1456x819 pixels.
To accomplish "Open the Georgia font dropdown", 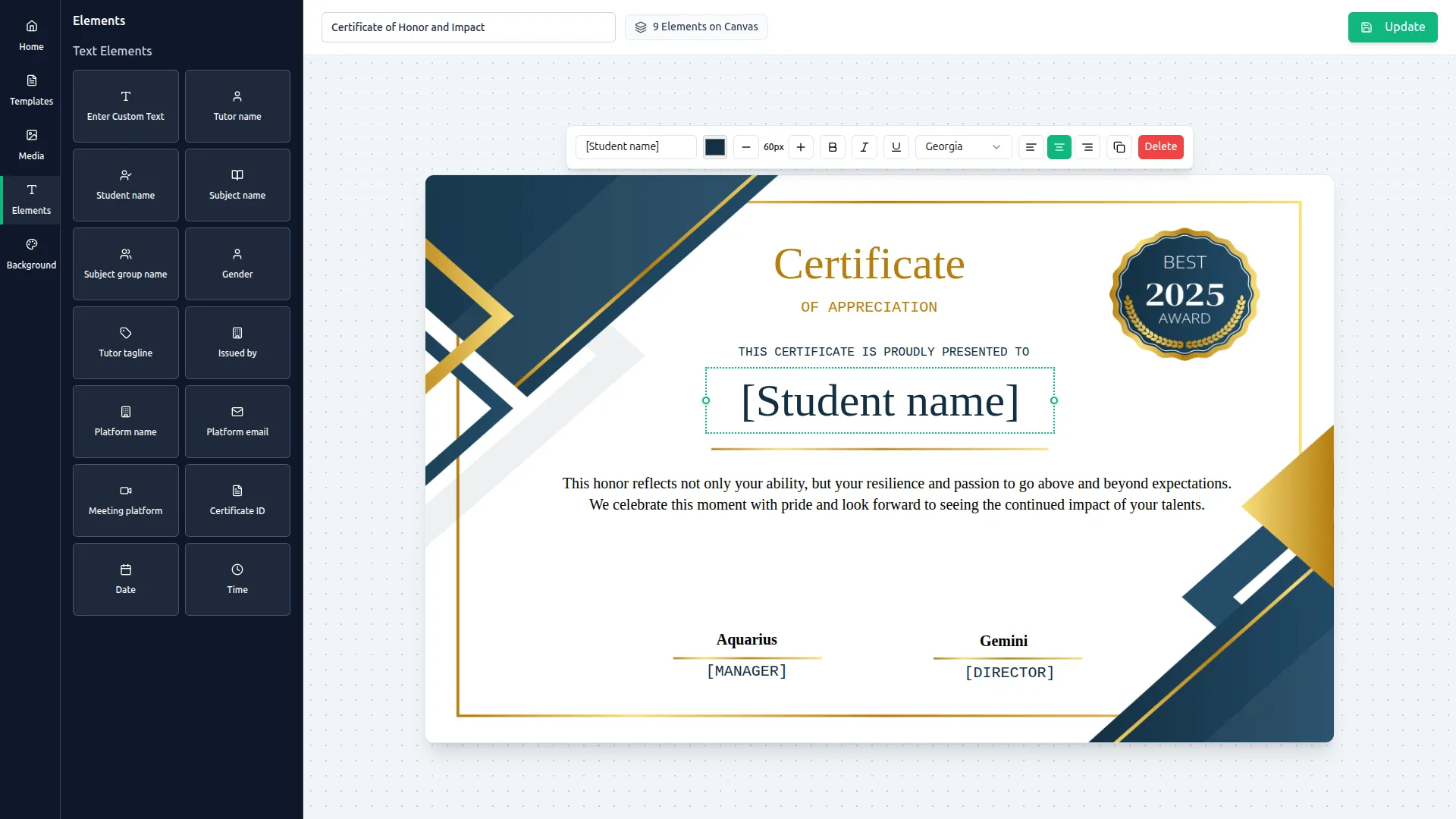I will [x=963, y=147].
